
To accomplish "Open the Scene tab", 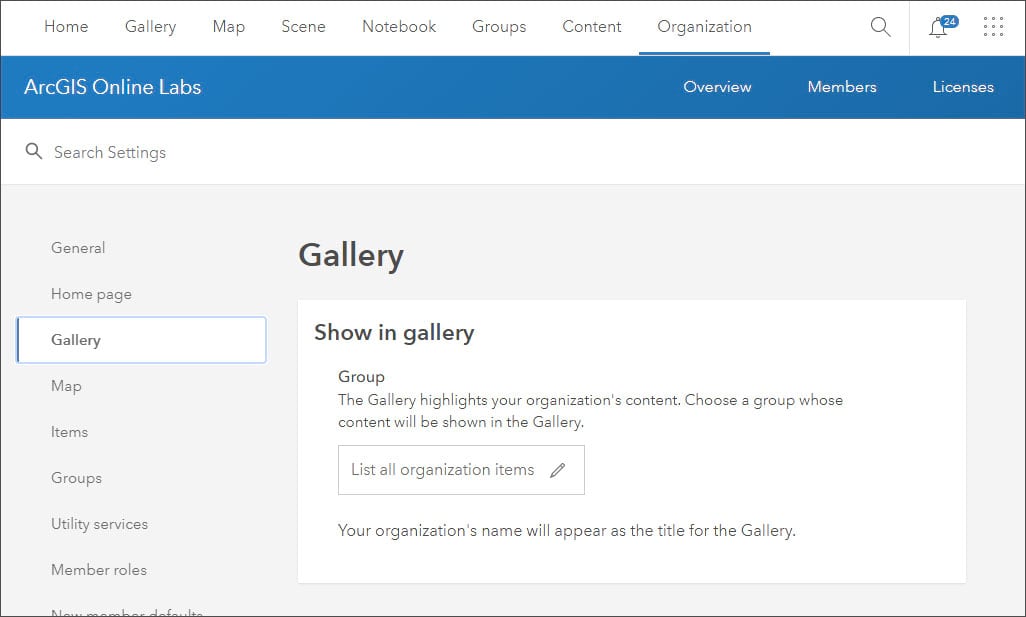I will (303, 27).
